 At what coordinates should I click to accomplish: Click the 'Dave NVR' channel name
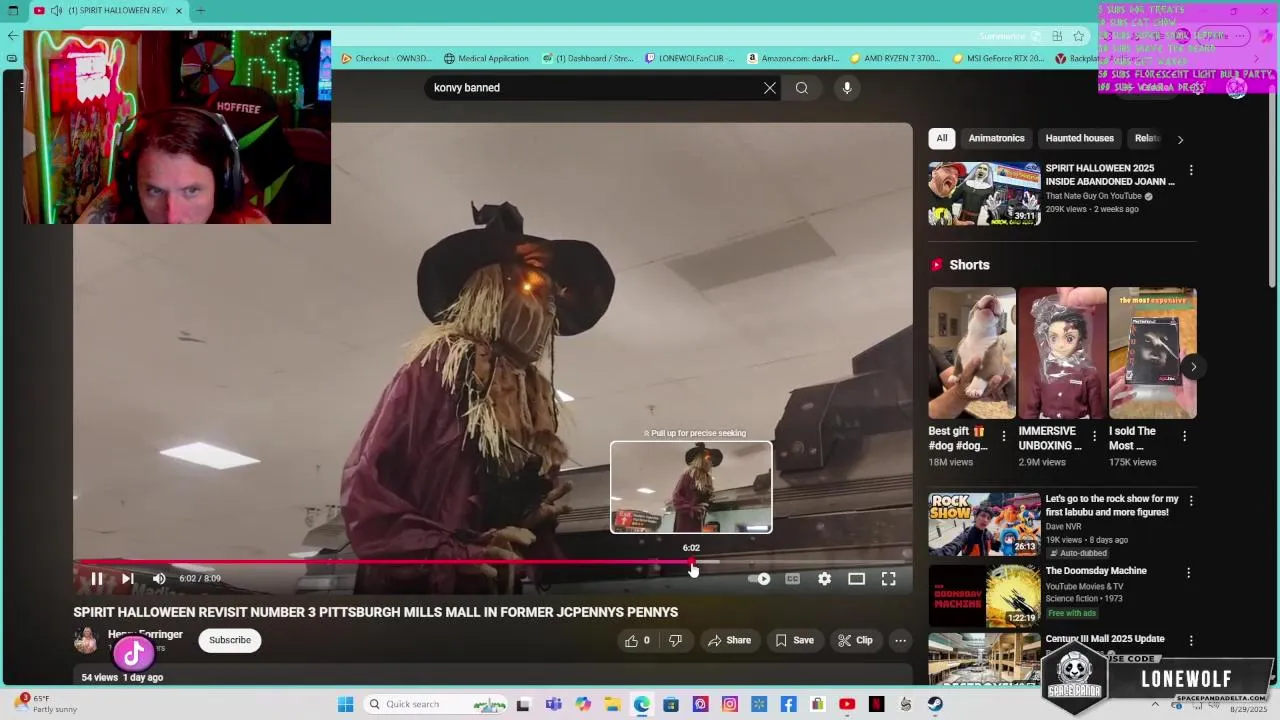point(1065,526)
